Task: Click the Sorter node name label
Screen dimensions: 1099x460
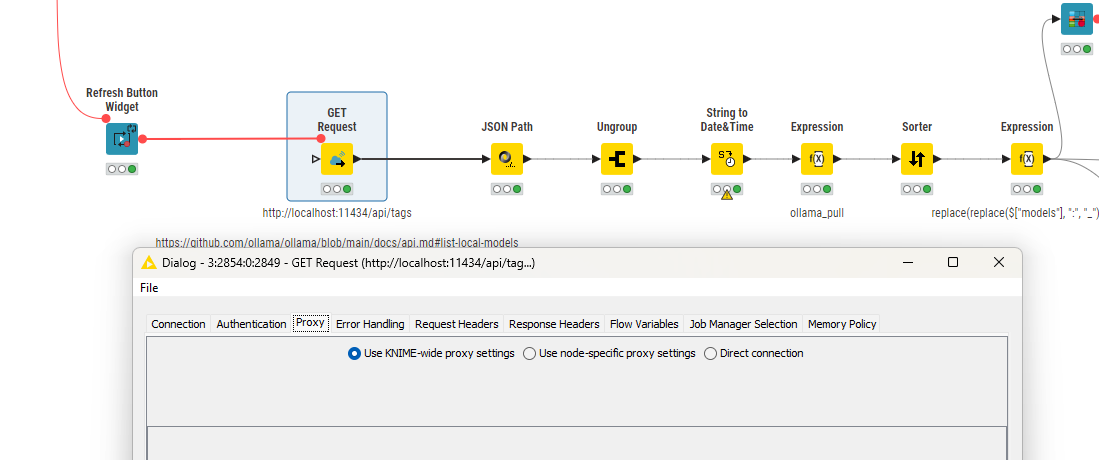Action: tap(917, 127)
